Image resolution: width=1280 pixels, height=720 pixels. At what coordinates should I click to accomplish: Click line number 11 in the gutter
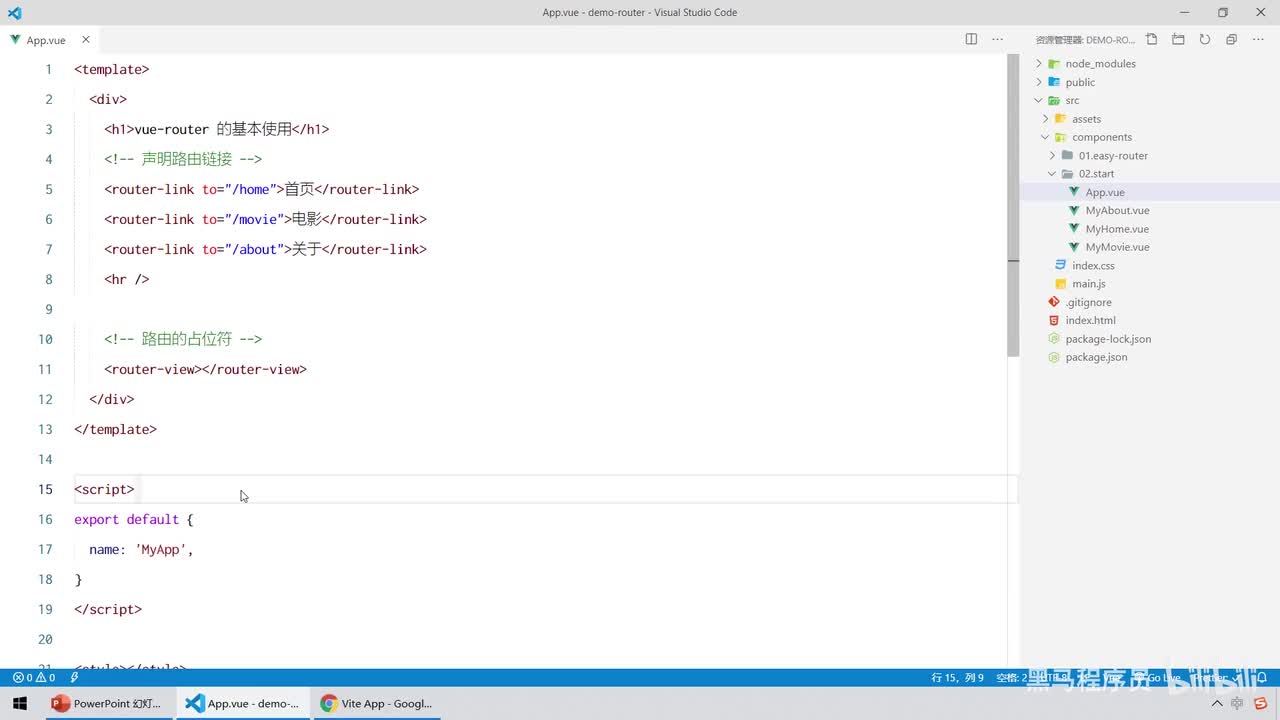tap(45, 369)
